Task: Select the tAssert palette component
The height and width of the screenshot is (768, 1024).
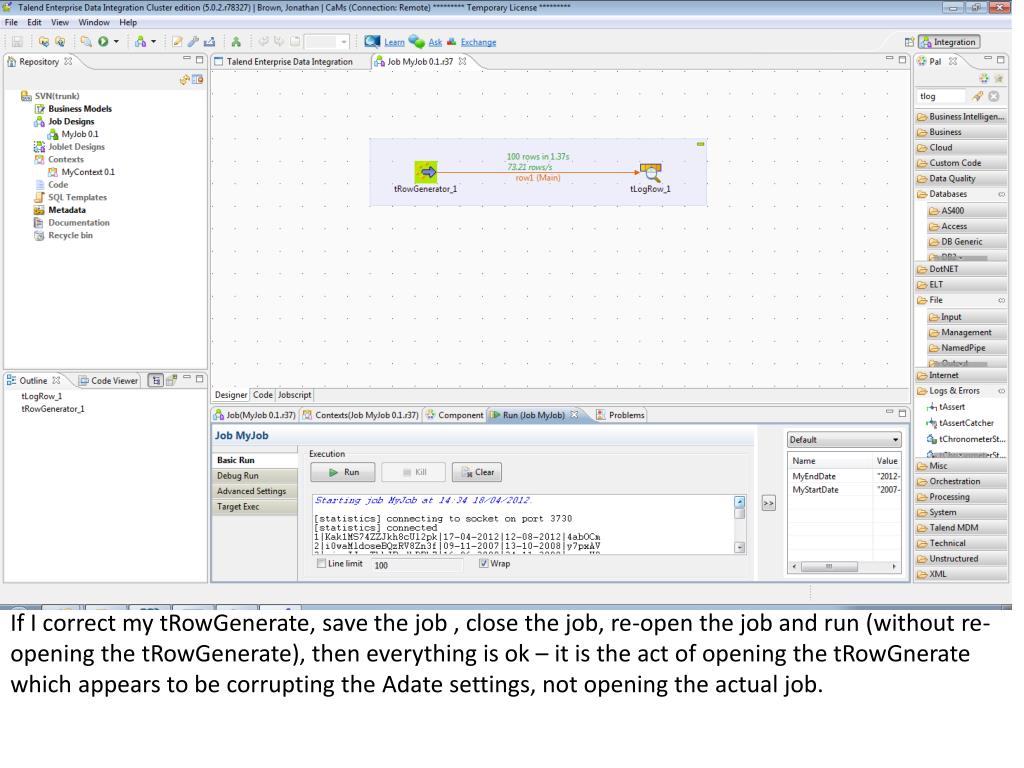Action: [945, 407]
